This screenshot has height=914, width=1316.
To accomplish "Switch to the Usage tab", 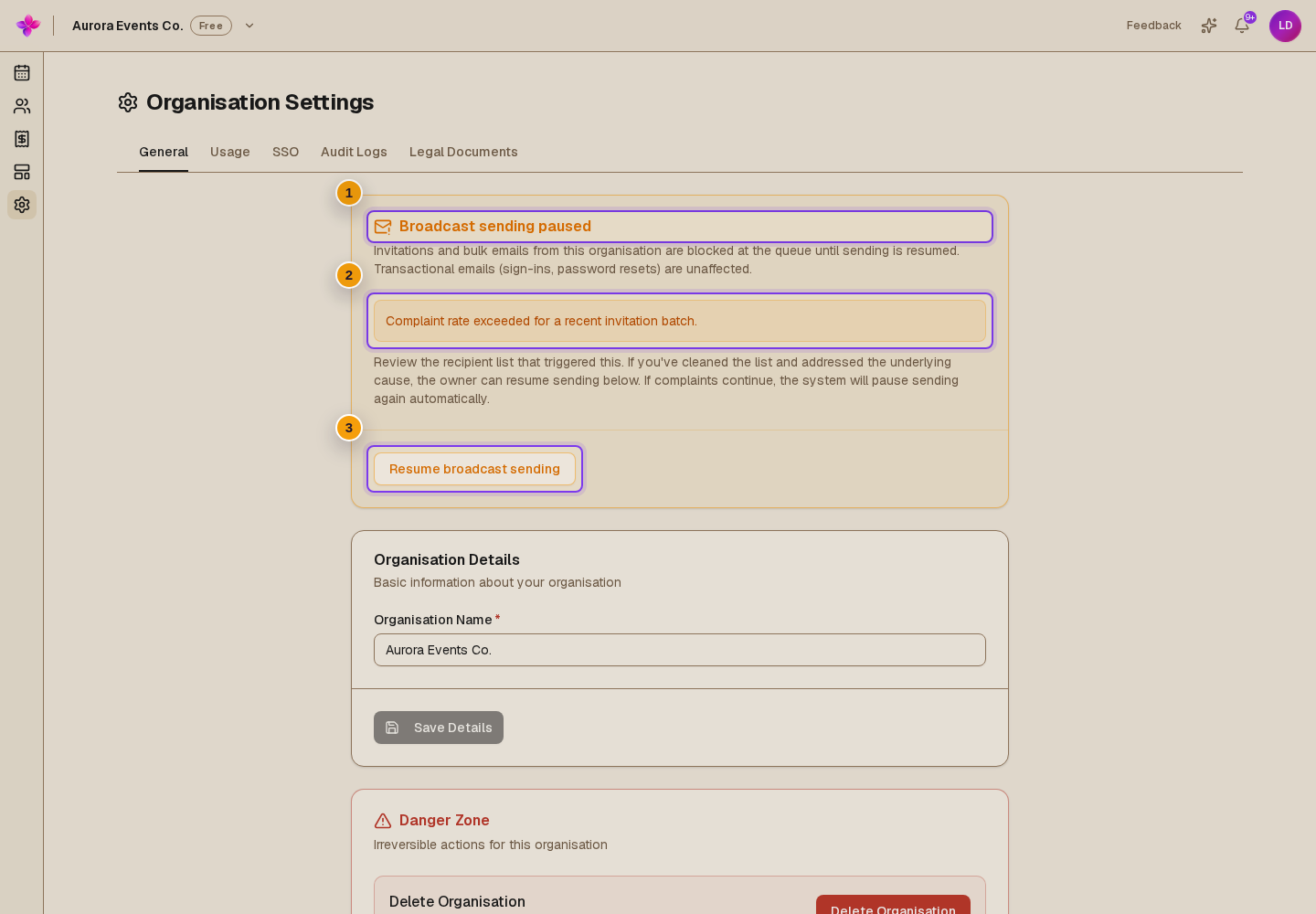I will (x=230, y=152).
